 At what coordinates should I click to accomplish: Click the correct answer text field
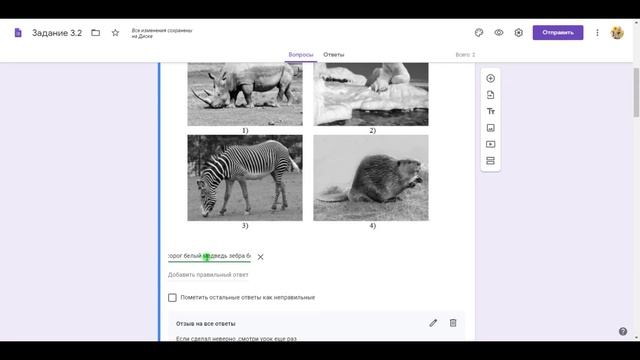click(x=209, y=256)
